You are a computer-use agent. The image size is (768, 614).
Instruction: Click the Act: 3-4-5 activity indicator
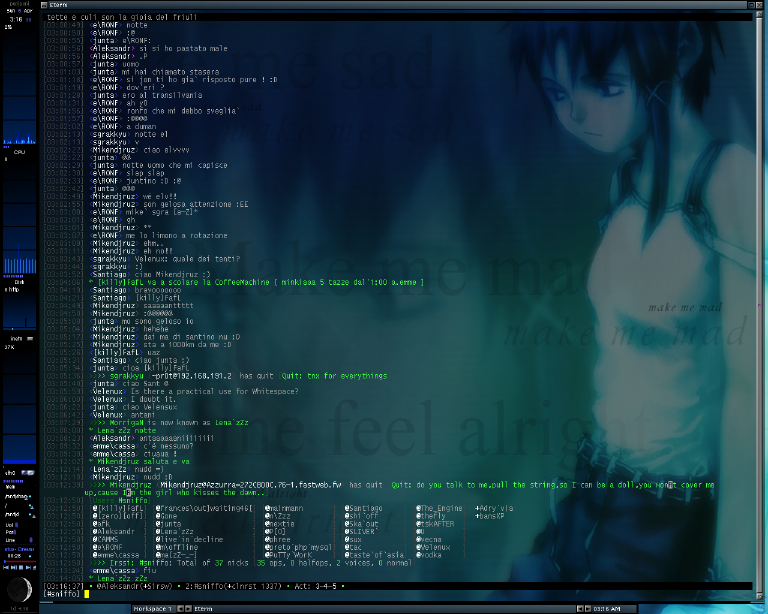(315, 586)
